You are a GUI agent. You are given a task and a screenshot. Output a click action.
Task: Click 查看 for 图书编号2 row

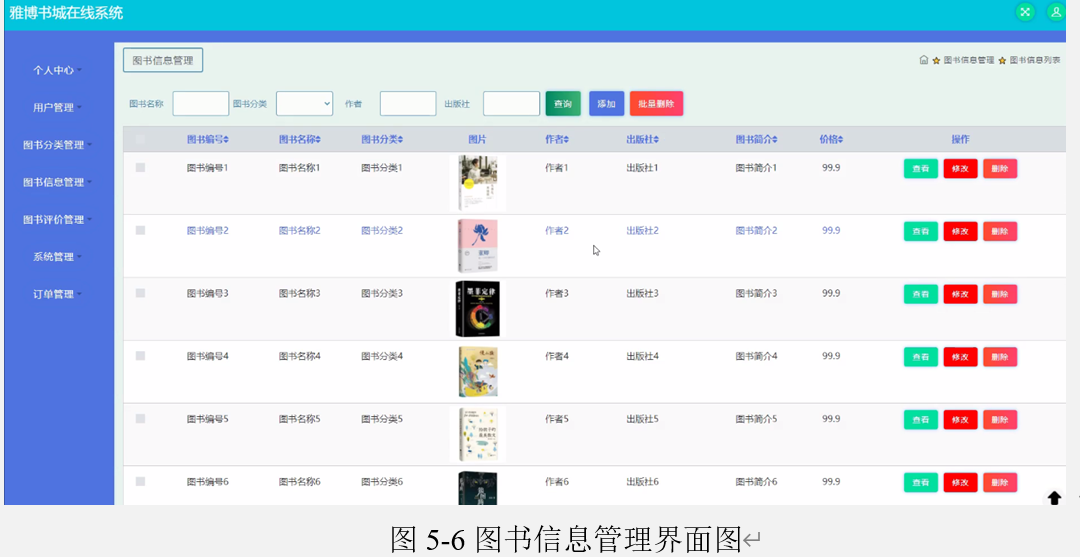coord(921,231)
